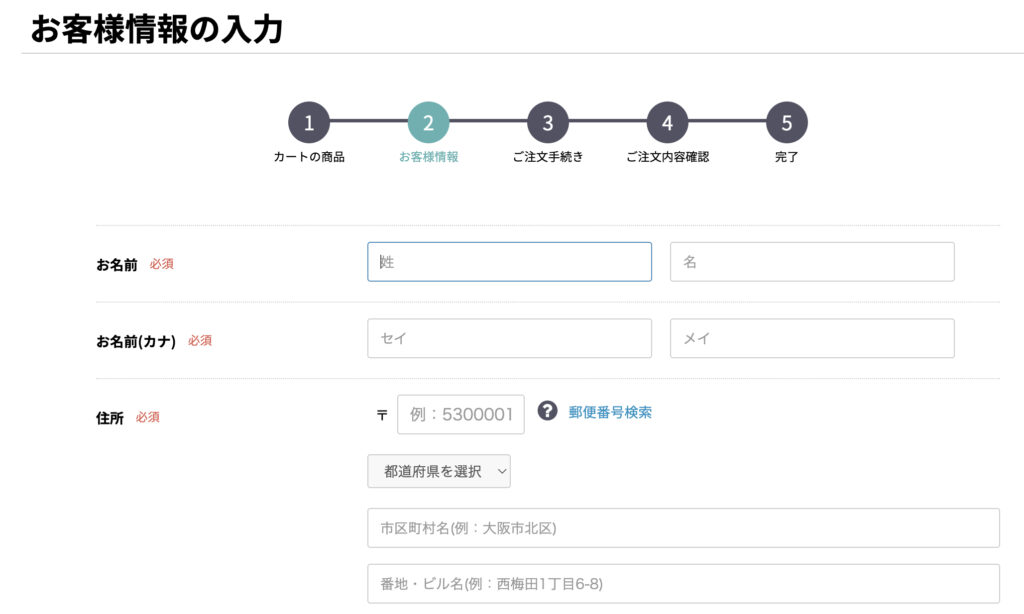This screenshot has height=614, width=1024.
Task: Click the postal code field 例：5300001
Action: coord(461,415)
